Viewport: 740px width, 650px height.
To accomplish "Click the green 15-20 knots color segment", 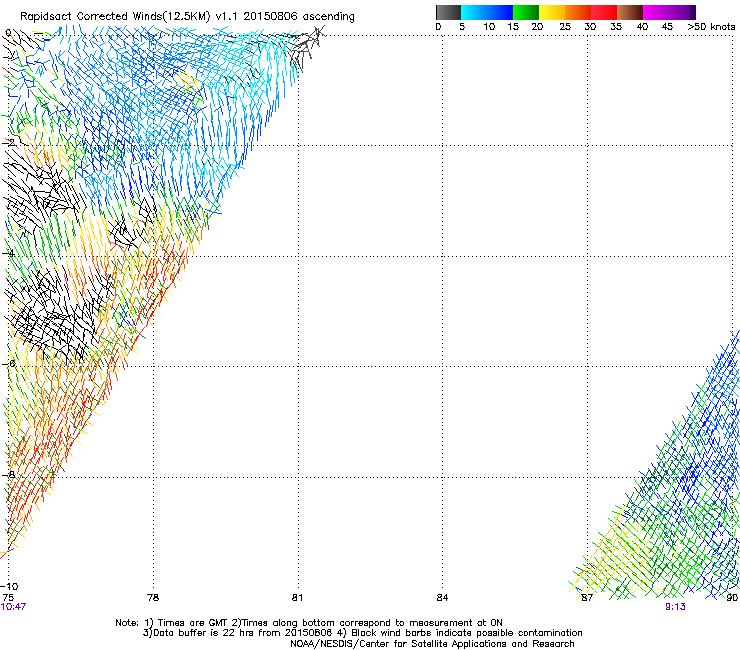I will click(526, 12).
